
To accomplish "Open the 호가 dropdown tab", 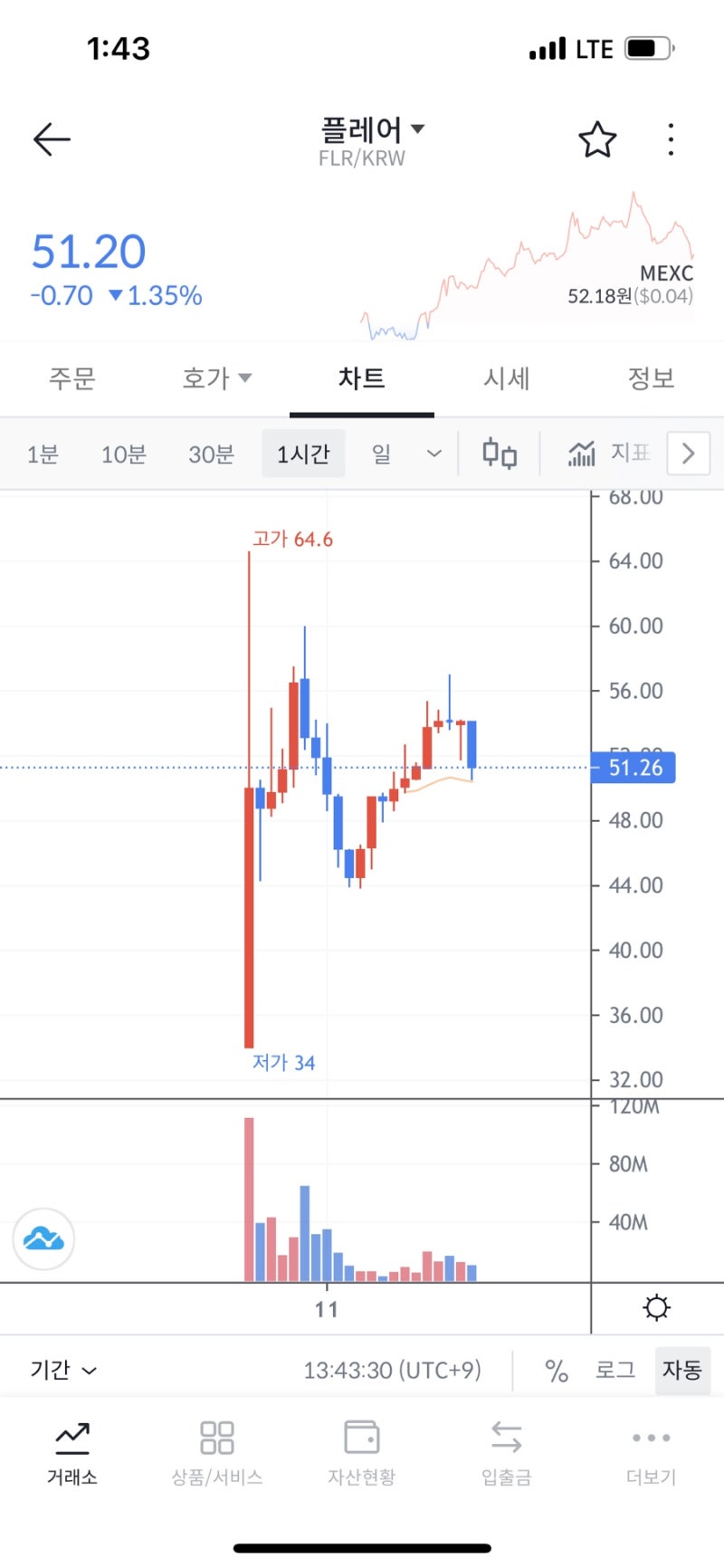I will (216, 378).
